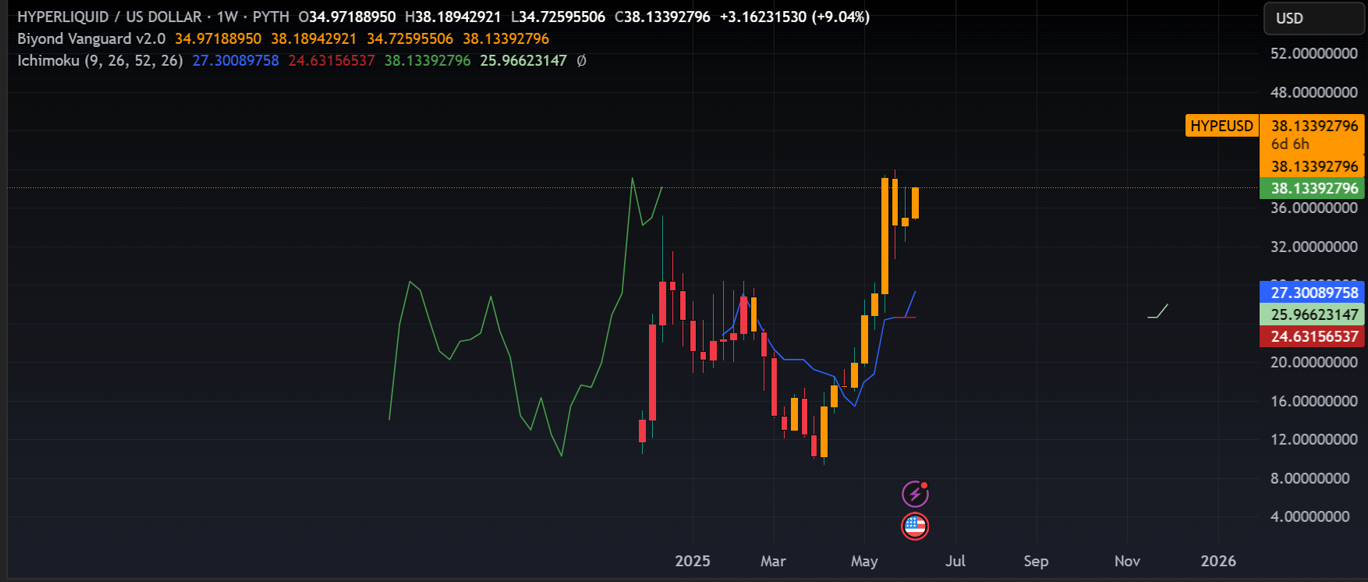Click the 6d 6h bar countdown label
Screen dimensions: 1368x582
1290,144
